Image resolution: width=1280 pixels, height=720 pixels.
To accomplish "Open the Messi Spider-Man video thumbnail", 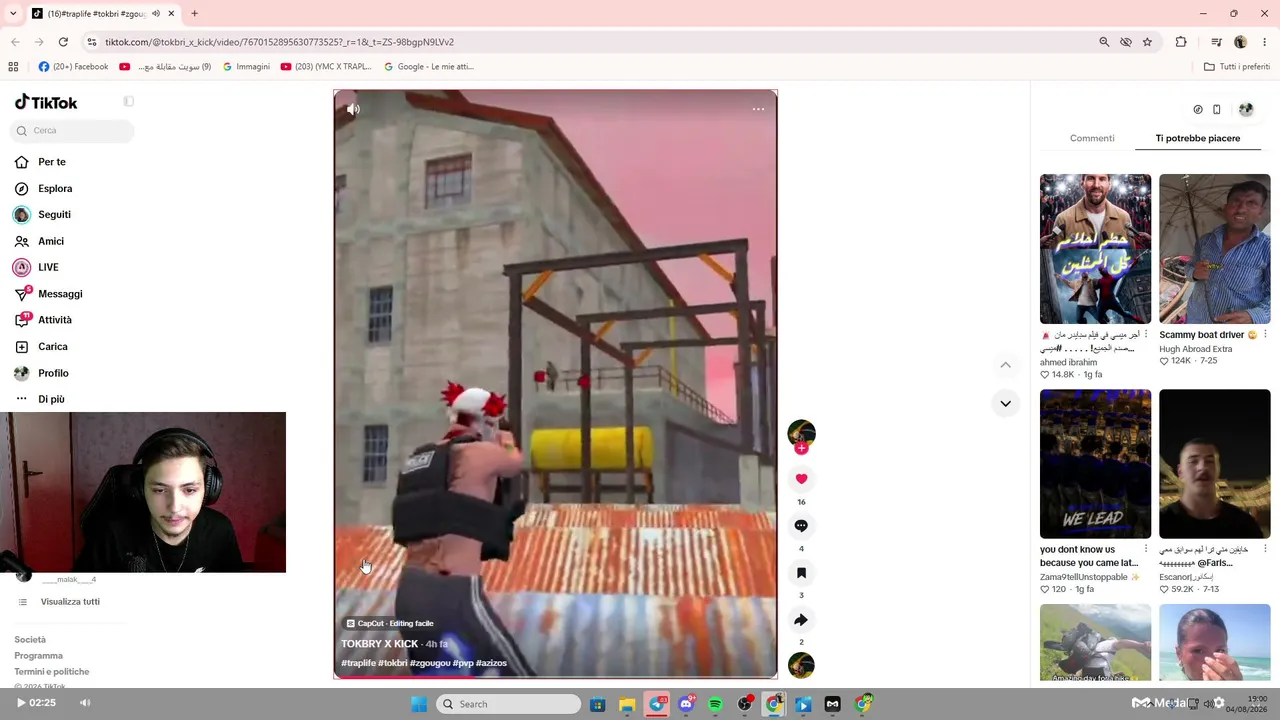I will coord(1096,249).
